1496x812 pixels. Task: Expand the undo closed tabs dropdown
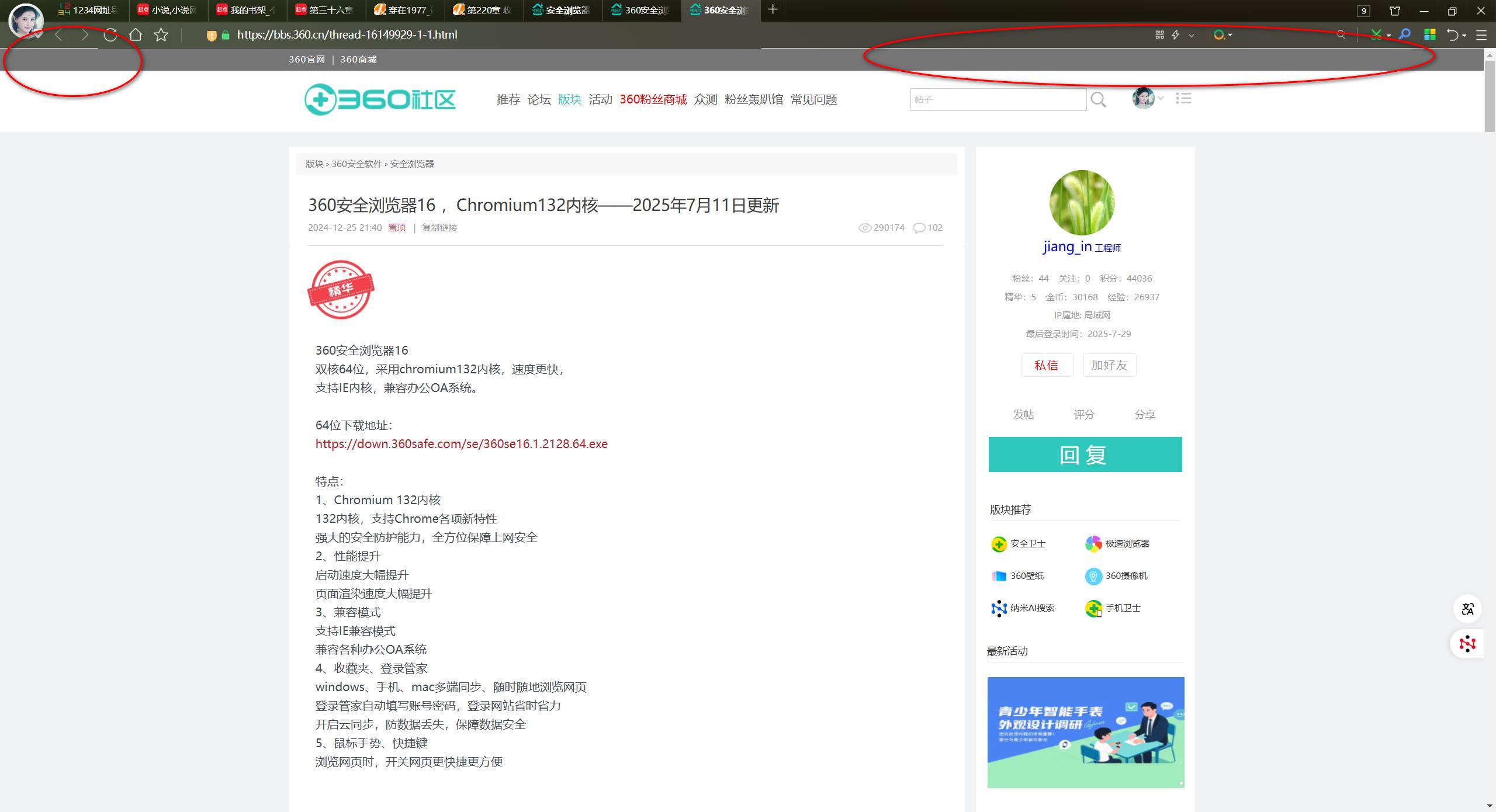(1464, 36)
